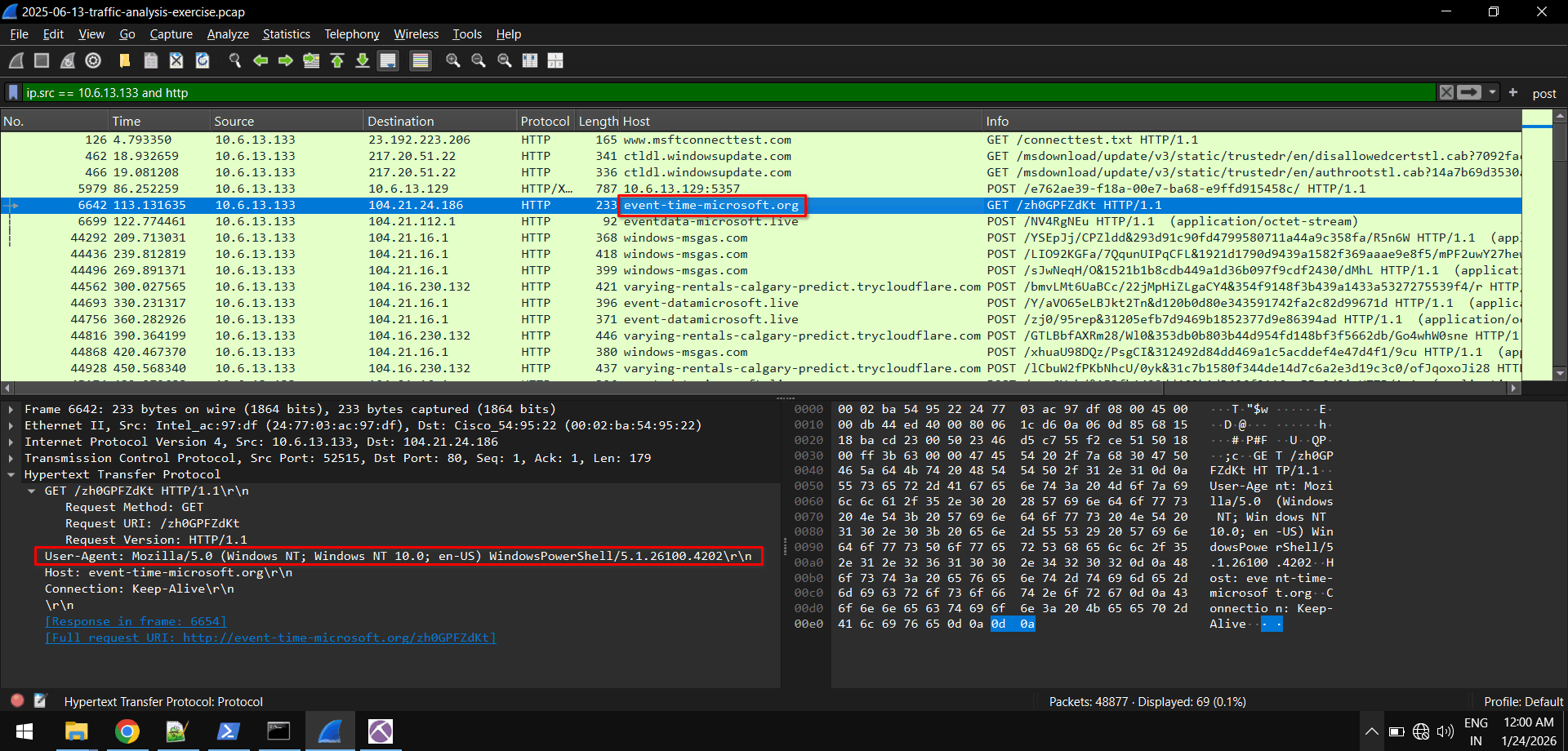Open capture options gear icon
This screenshot has height=751, width=1568.
[x=93, y=60]
